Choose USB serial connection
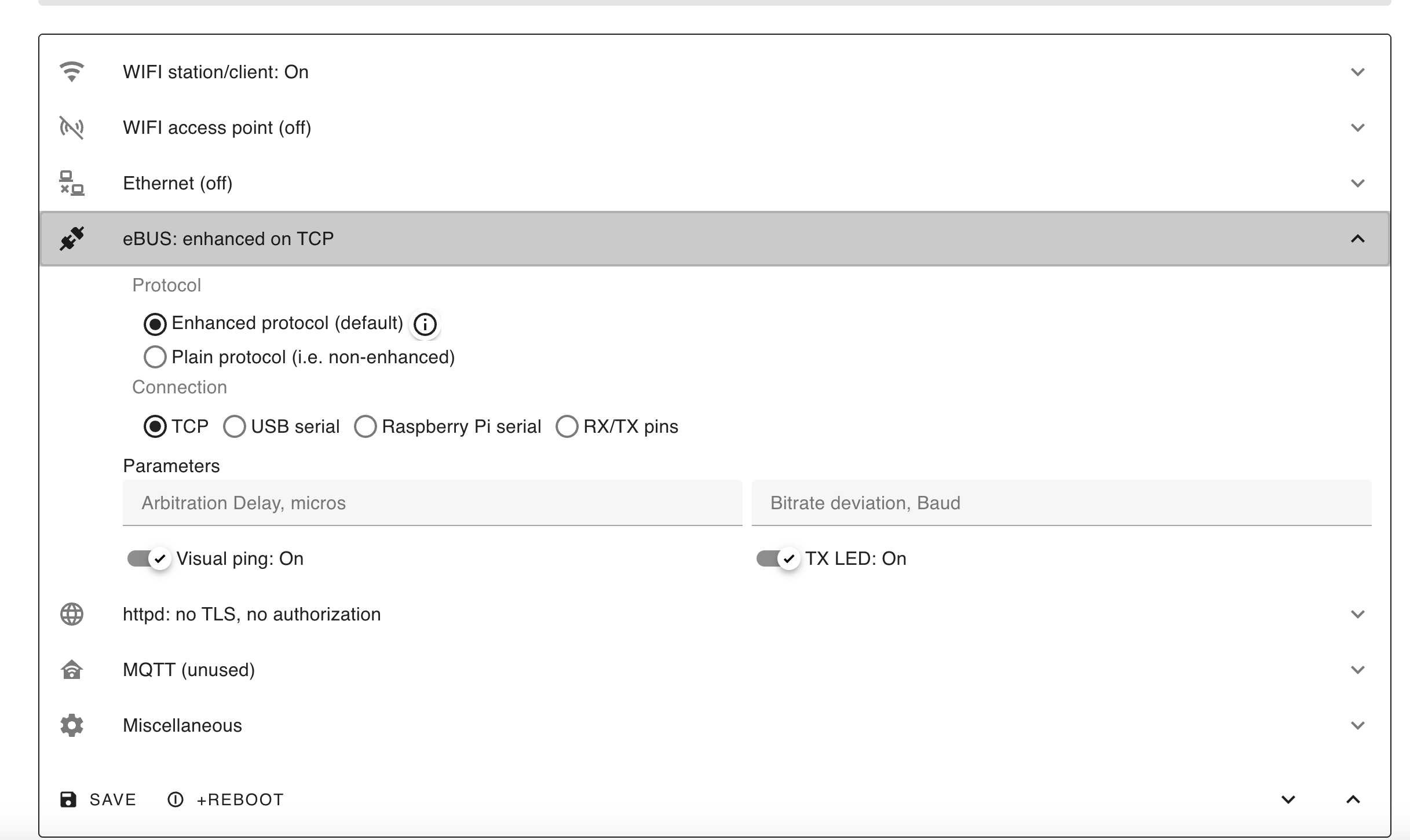Screen dimensions: 1410x840 click(235, 426)
